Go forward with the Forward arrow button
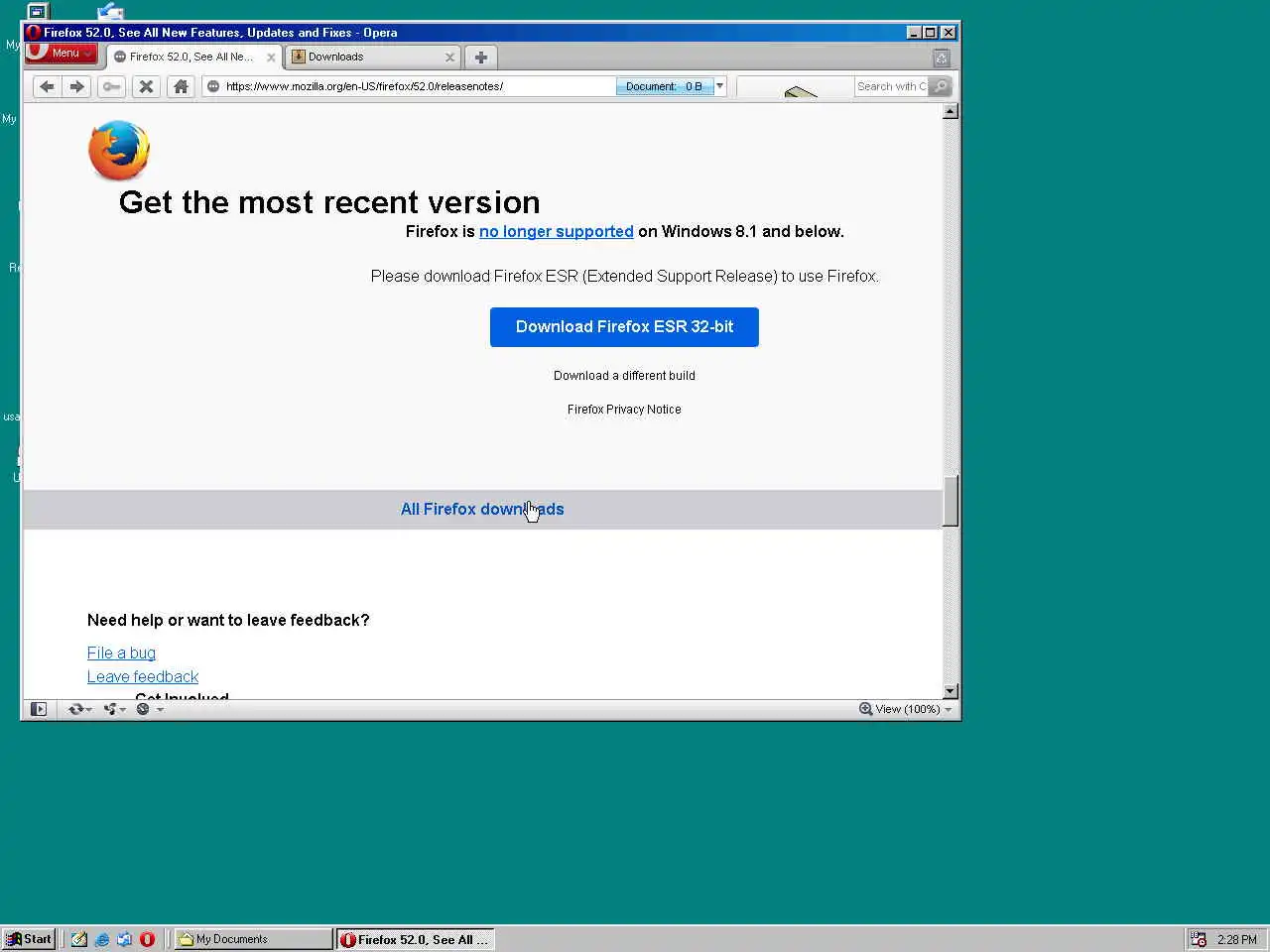1270x952 pixels. point(76,86)
